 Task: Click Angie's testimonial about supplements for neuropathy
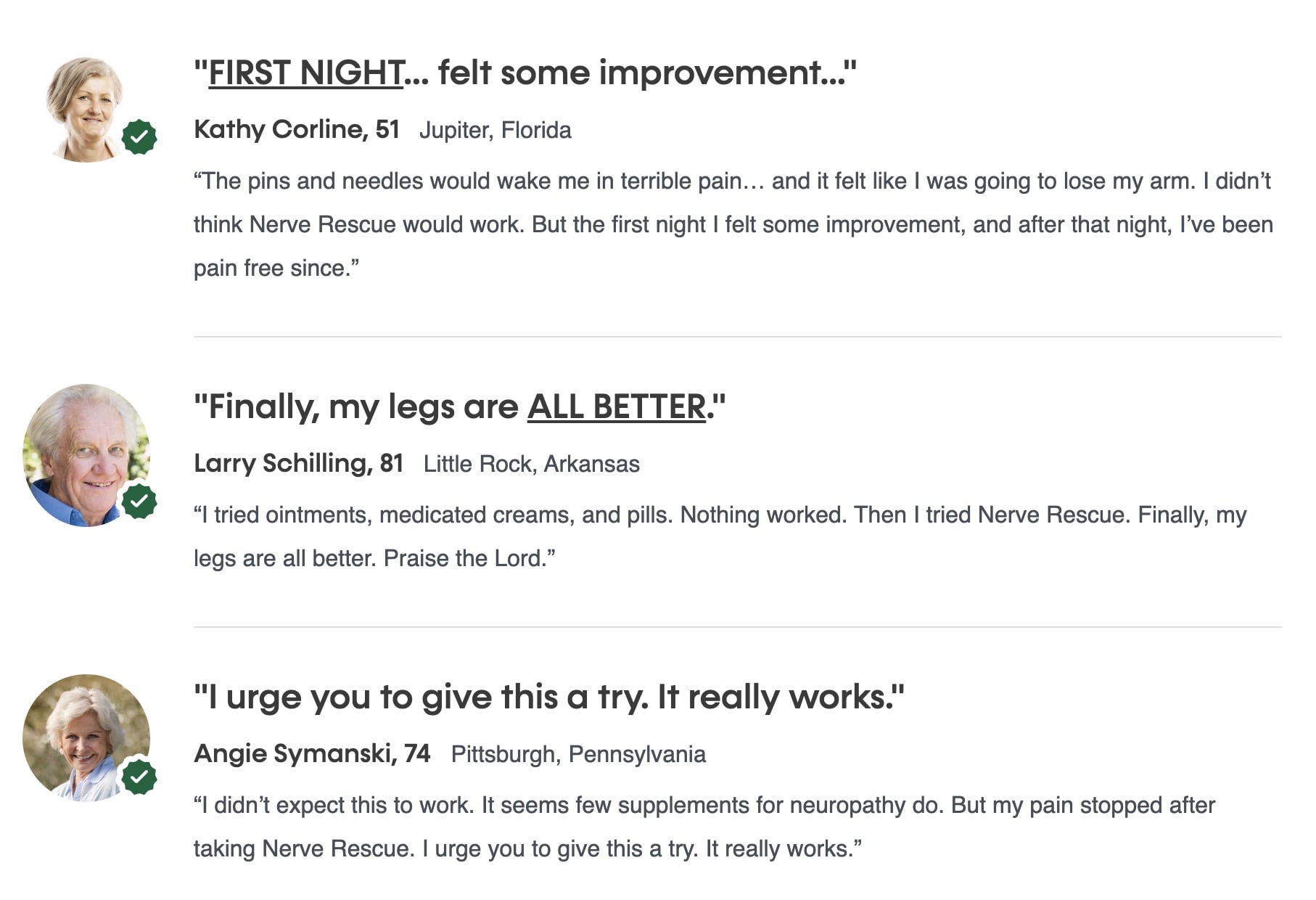pos(704,827)
